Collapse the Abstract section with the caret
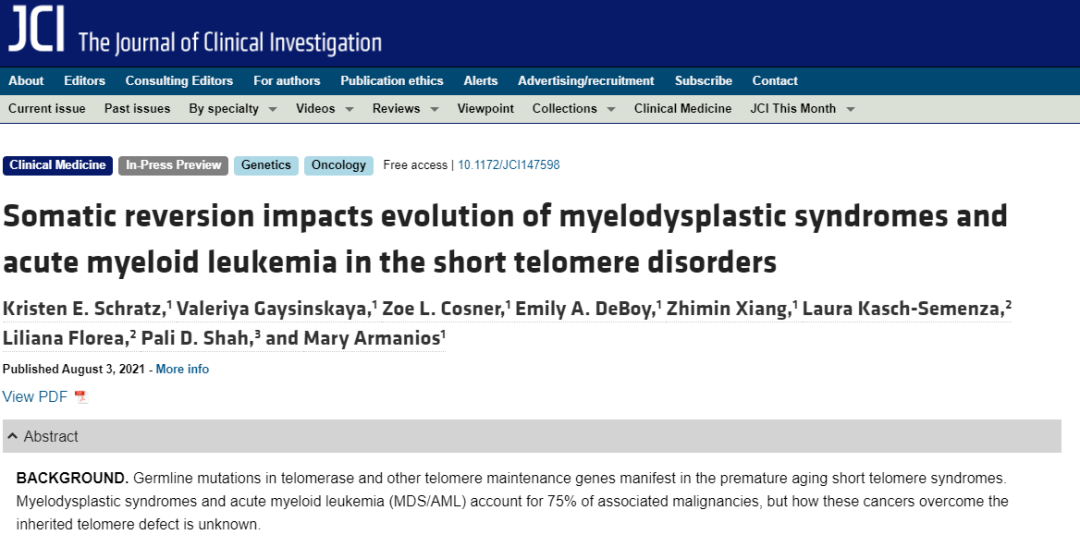The width and height of the screenshot is (1080, 547). click(x=12, y=436)
